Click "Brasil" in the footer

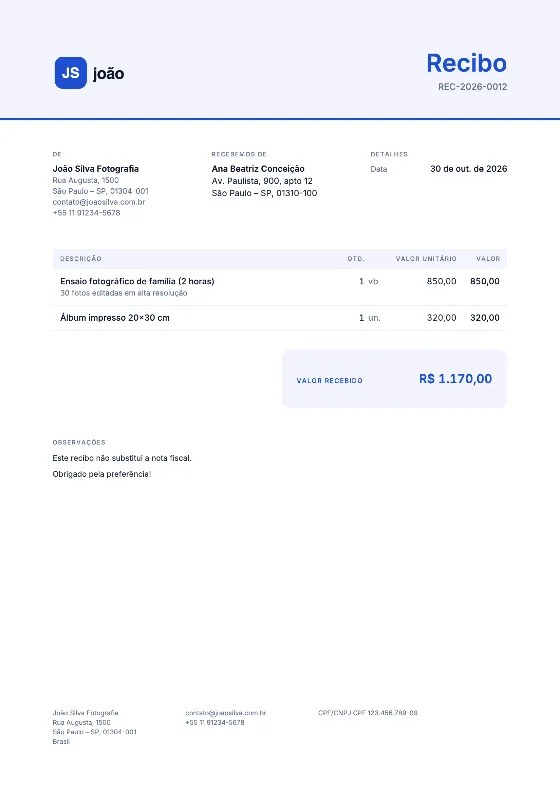[x=61, y=741]
